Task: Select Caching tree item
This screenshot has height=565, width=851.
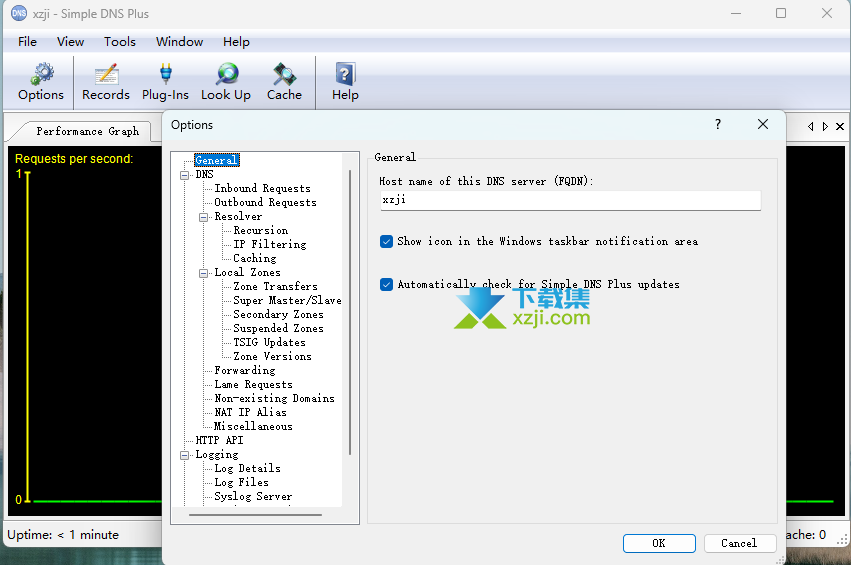Action: coord(255,259)
